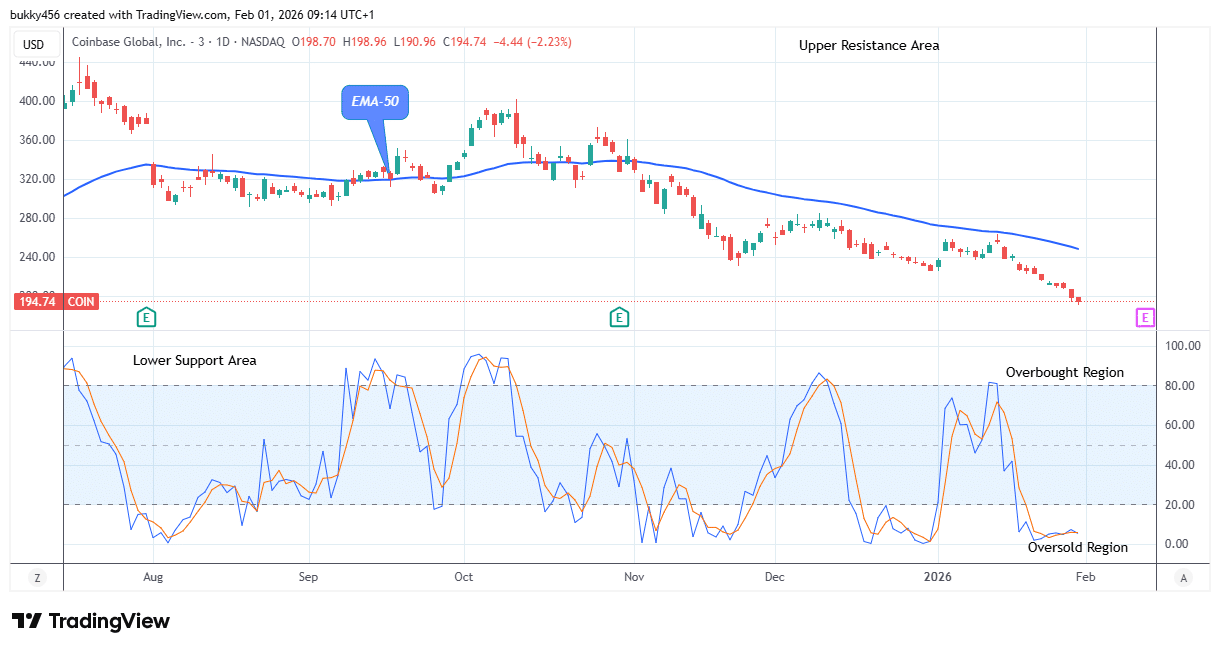Open the TradingView logo at bottom left
The image size is (1220, 651).
[91, 620]
